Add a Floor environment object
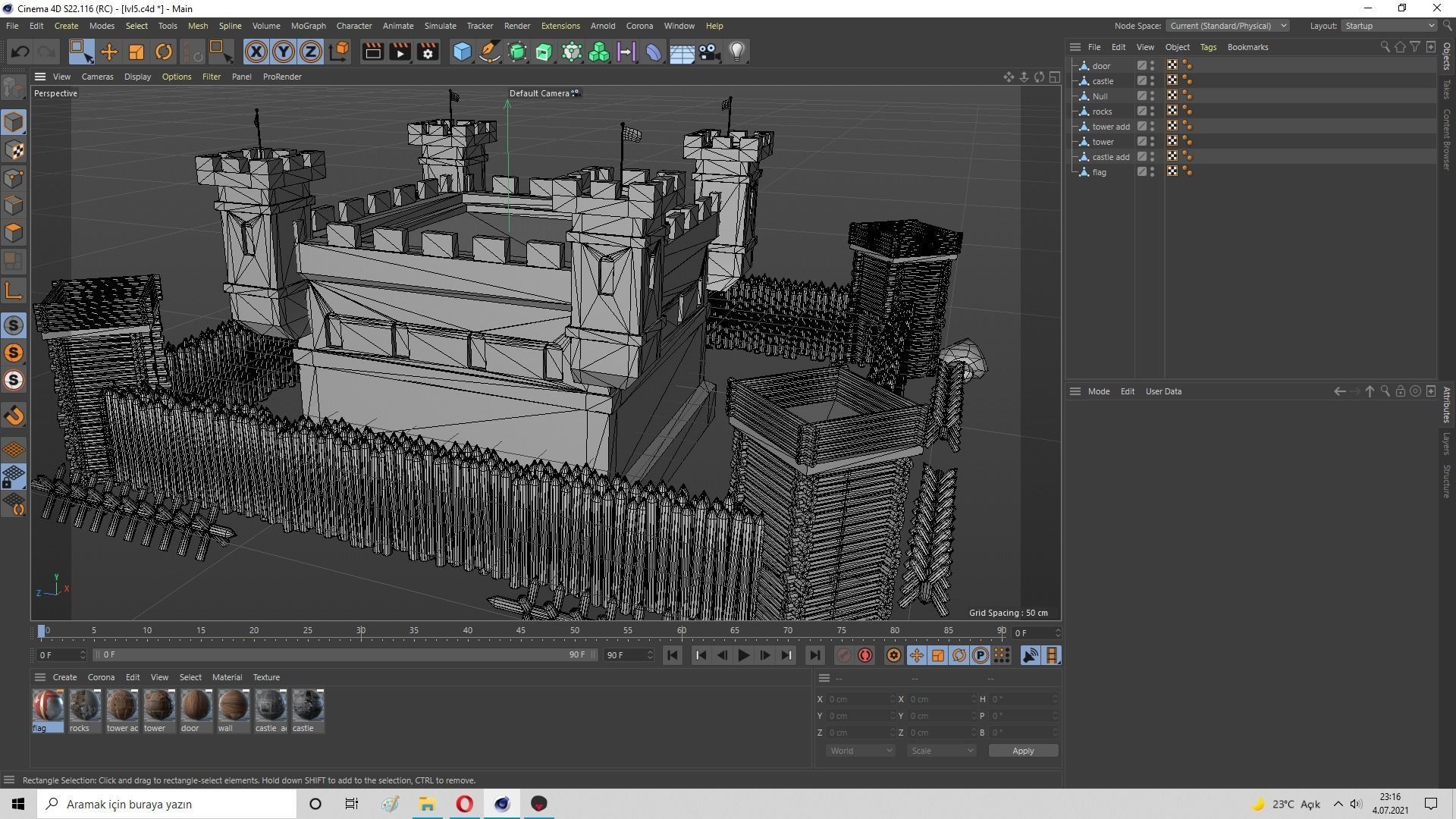 point(682,52)
